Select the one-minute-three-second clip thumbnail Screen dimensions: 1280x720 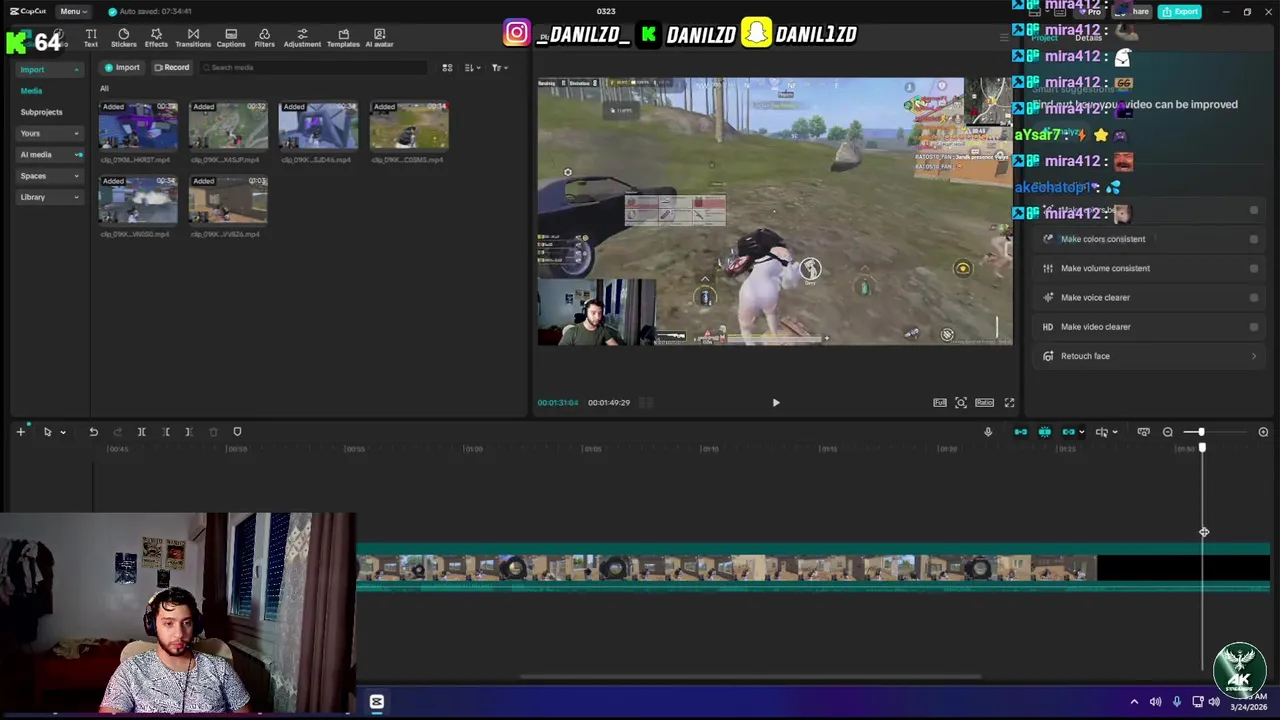pos(228,200)
